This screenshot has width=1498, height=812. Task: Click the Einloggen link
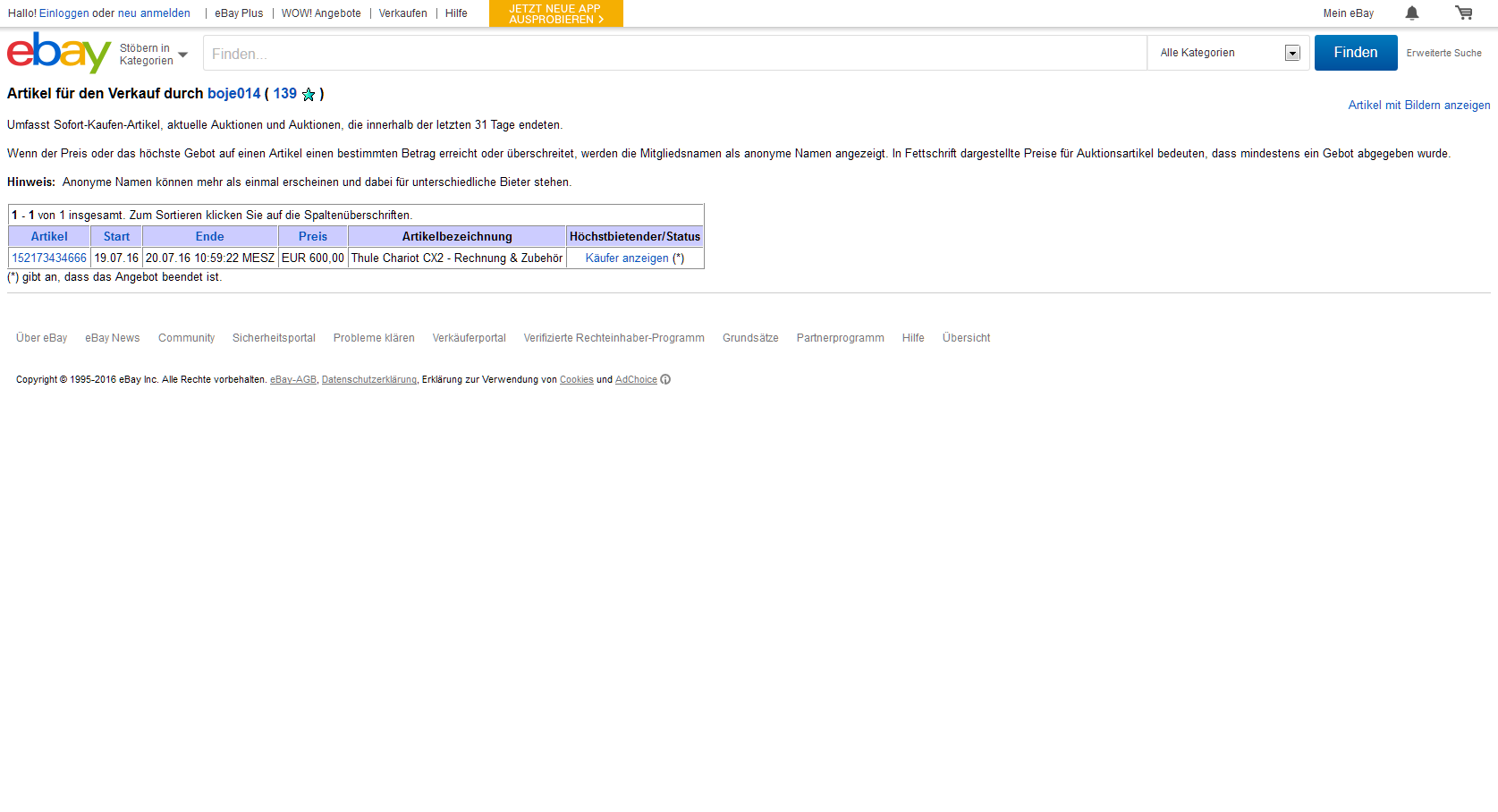tap(64, 13)
